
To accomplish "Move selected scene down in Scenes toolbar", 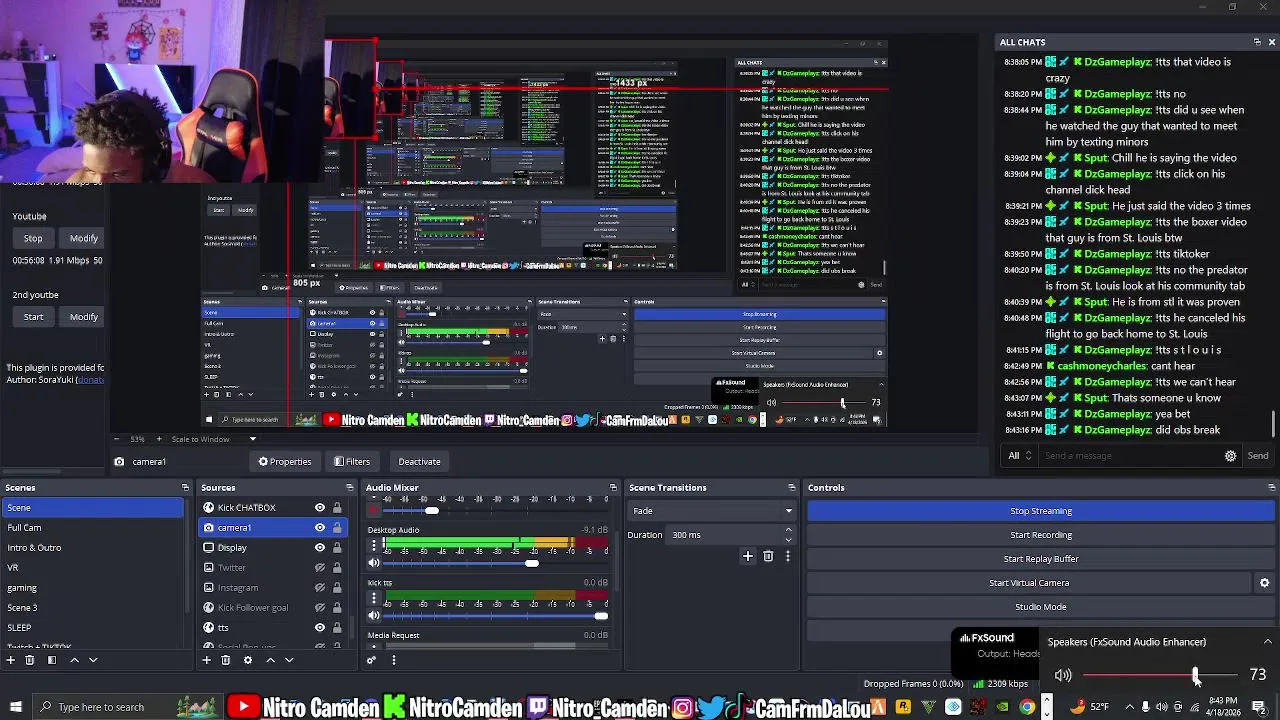I will 93,660.
